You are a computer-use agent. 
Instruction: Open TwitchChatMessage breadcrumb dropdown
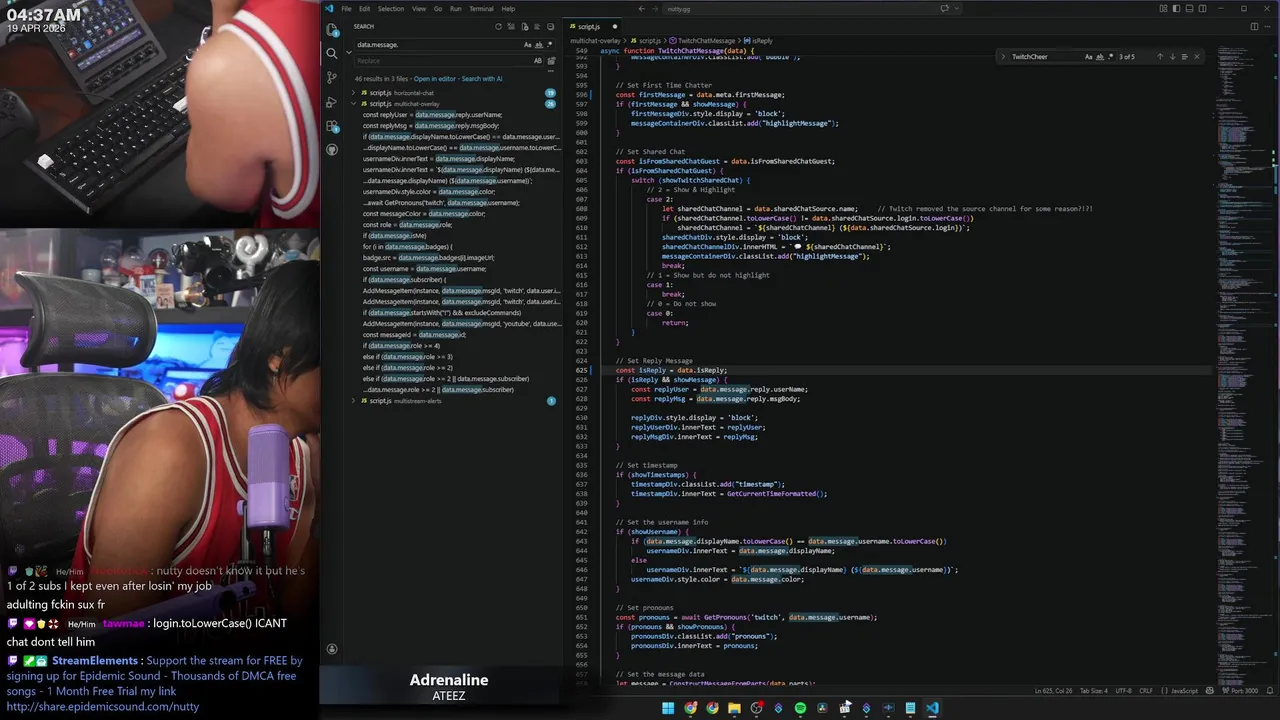coord(704,41)
